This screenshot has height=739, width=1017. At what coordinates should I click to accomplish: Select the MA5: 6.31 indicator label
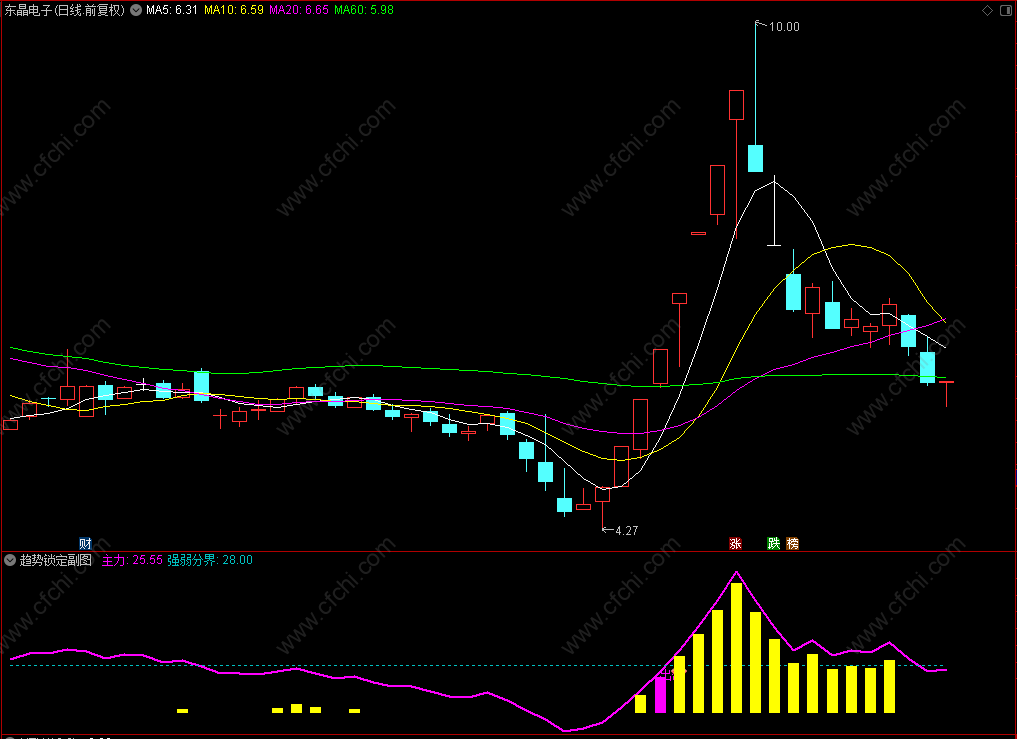click(172, 10)
